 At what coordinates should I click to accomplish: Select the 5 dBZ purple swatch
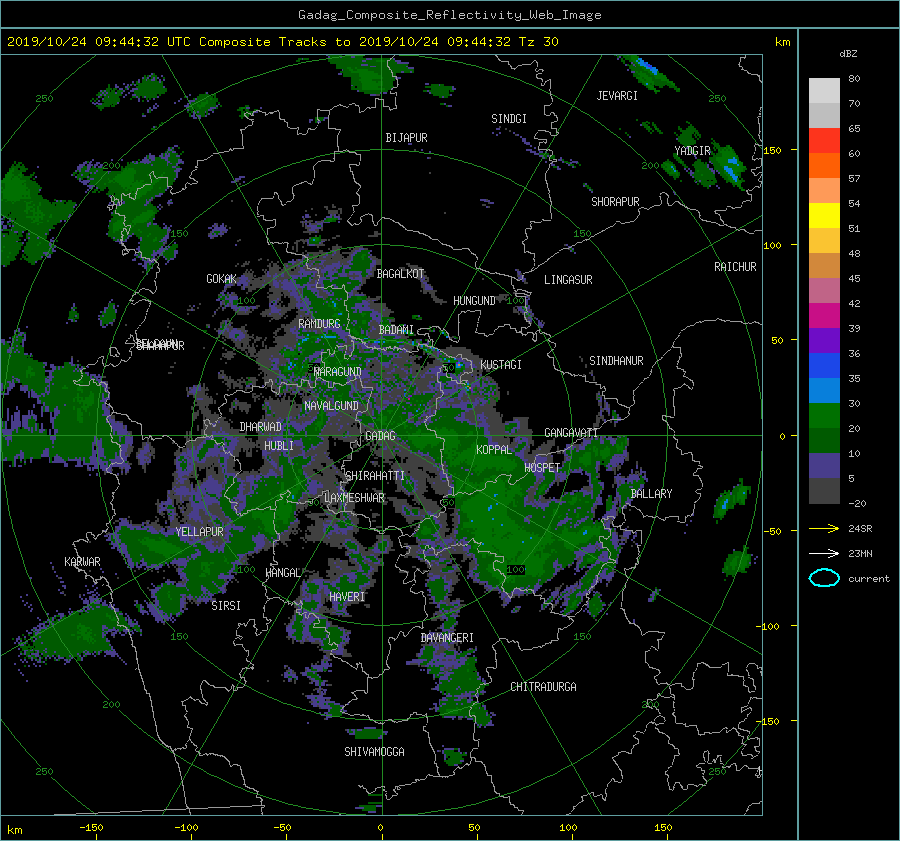point(824,465)
